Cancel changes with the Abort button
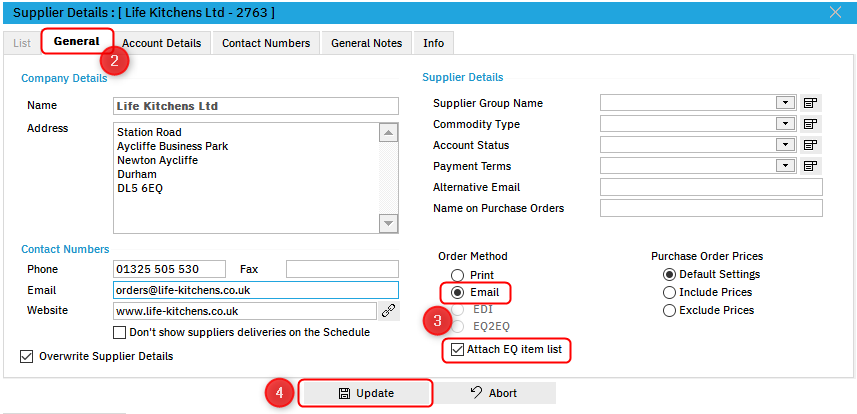Image resolution: width=857 pixels, height=414 pixels. [494, 393]
